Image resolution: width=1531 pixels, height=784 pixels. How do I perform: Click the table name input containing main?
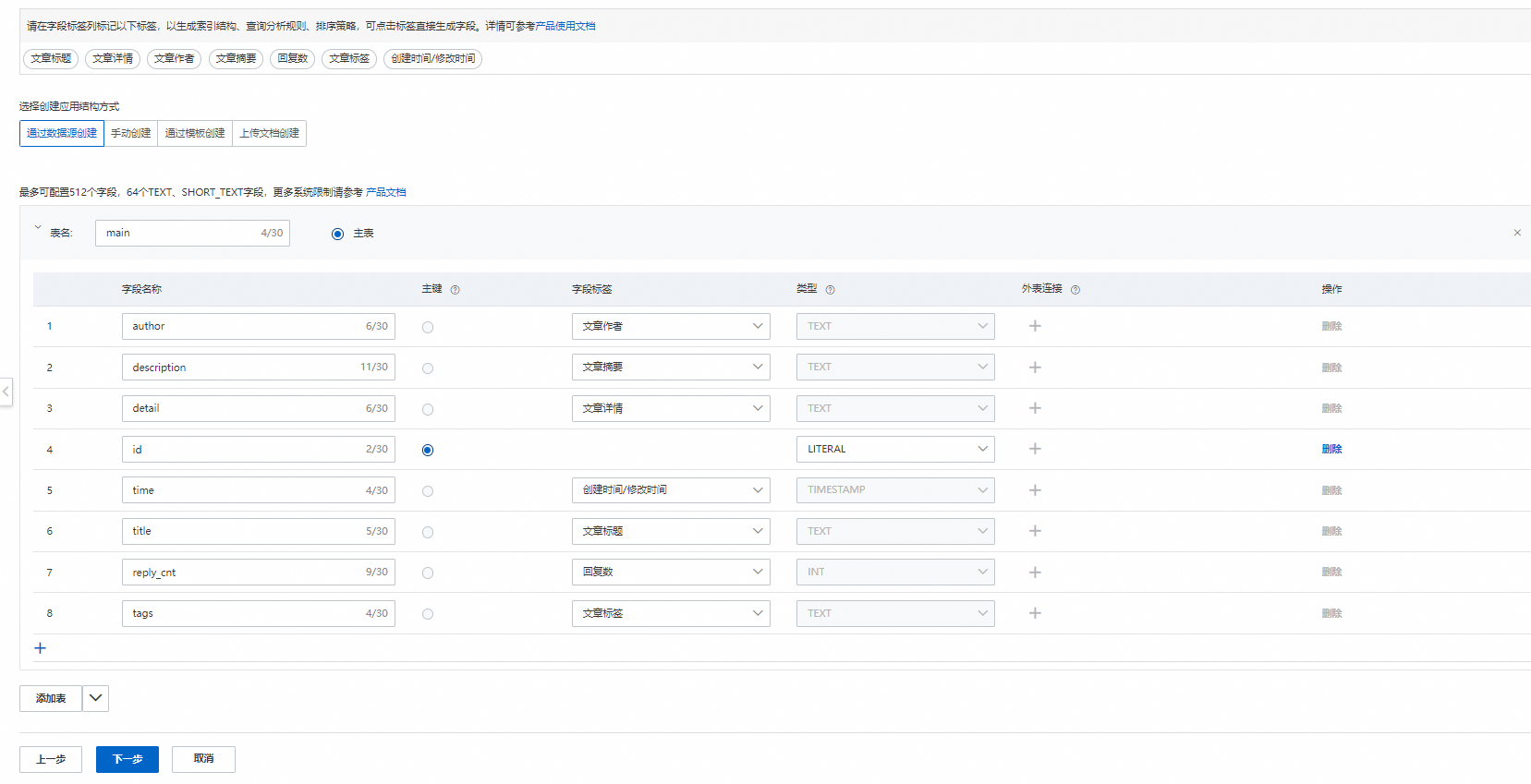pyautogui.click(x=192, y=233)
